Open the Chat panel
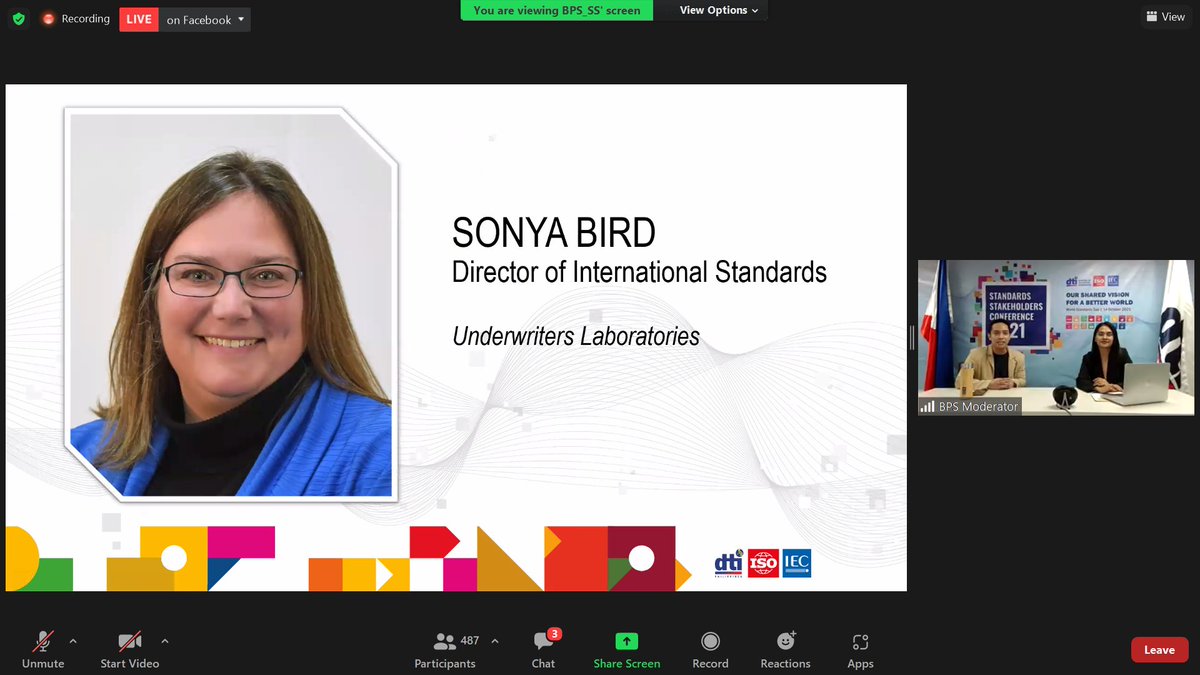1200x675 pixels. [x=544, y=650]
